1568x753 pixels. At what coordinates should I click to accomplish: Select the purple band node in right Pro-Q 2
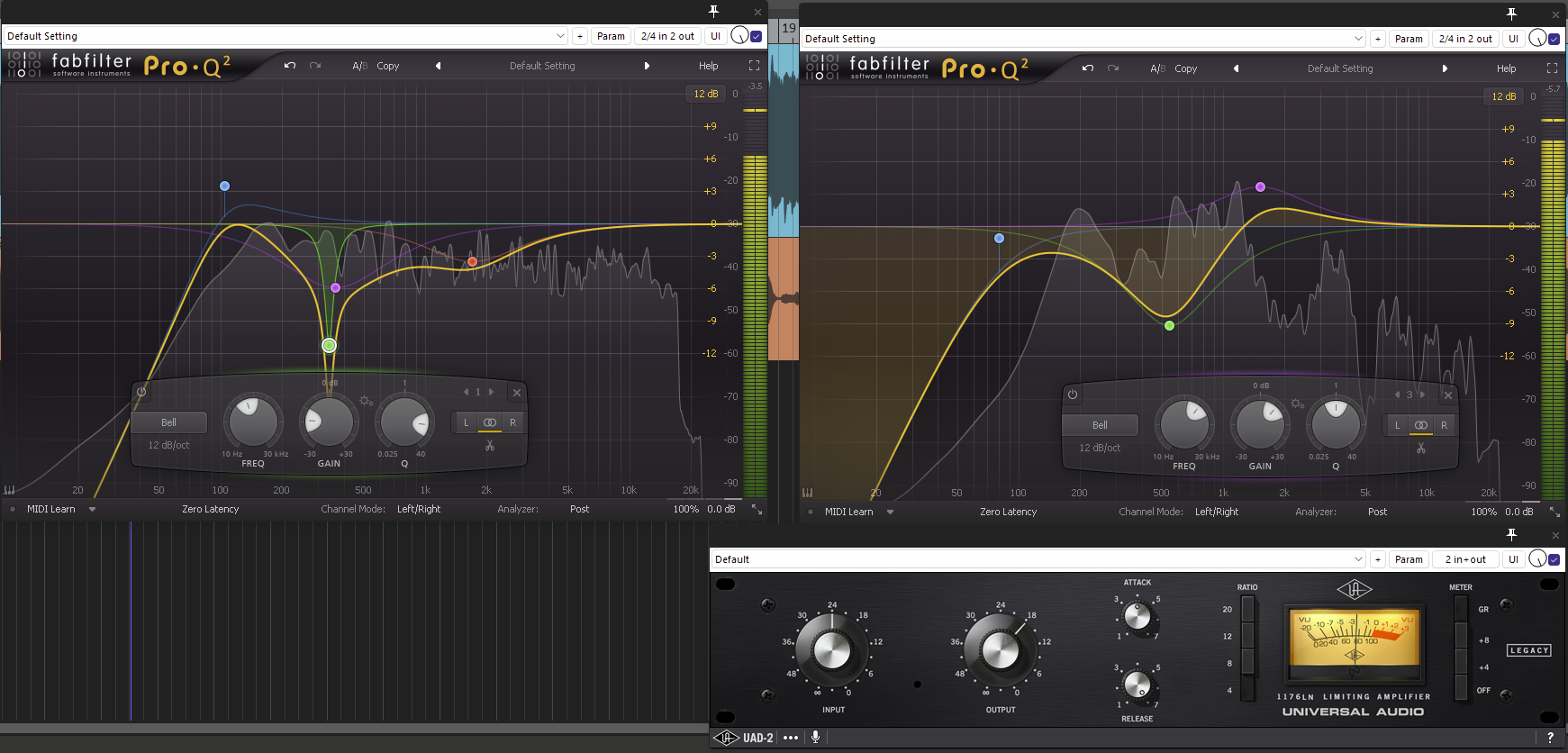[x=1260, y=187]
